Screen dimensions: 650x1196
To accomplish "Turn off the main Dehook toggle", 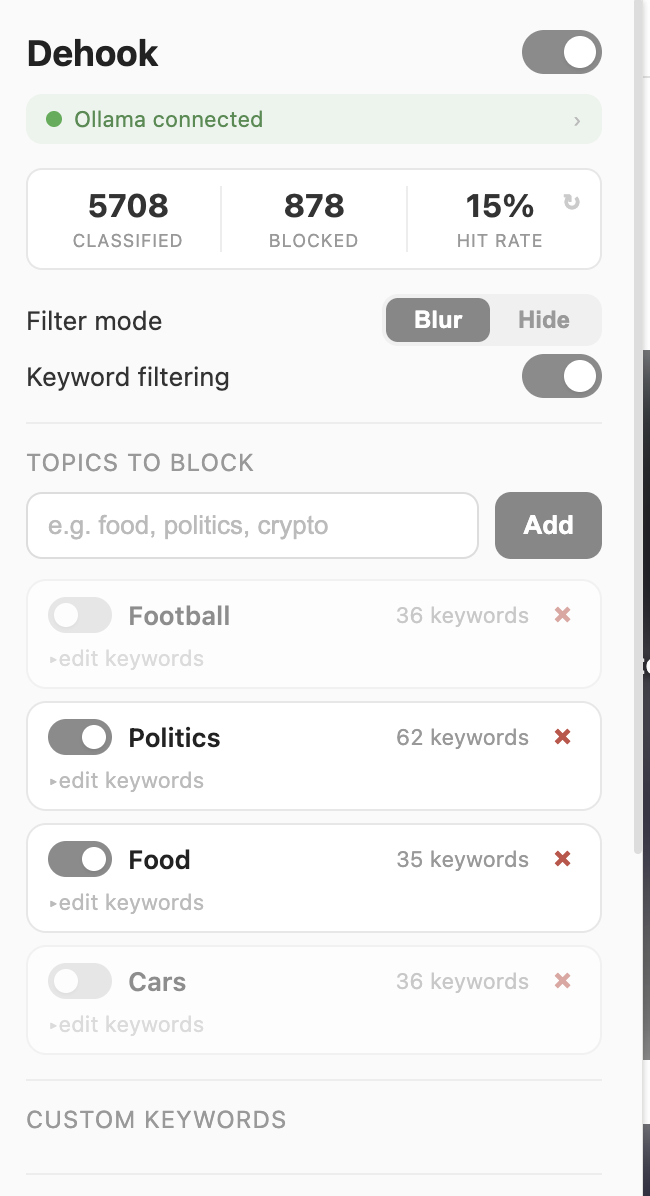I will coord(561,52).
